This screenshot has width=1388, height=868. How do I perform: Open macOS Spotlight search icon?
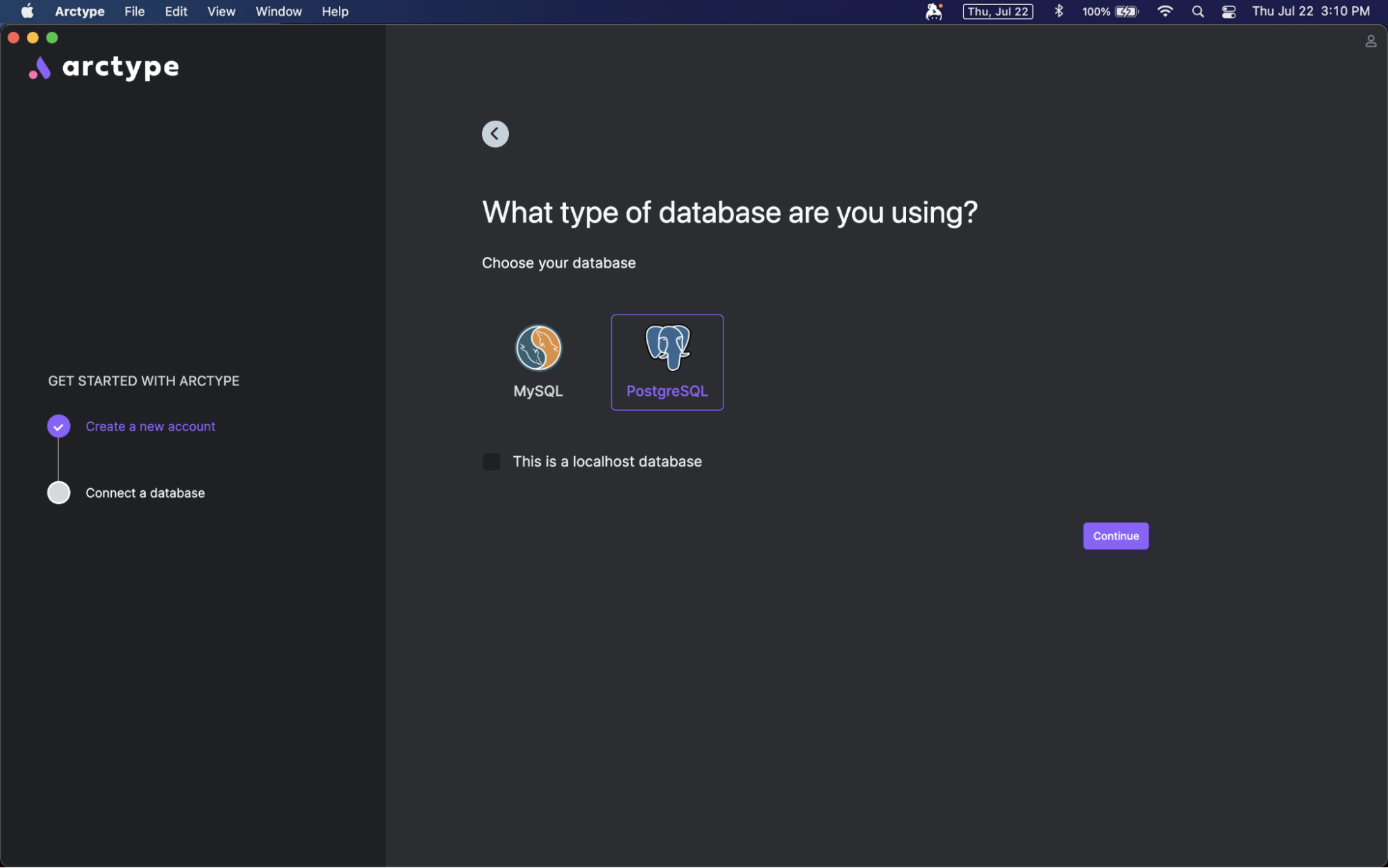1197,12
